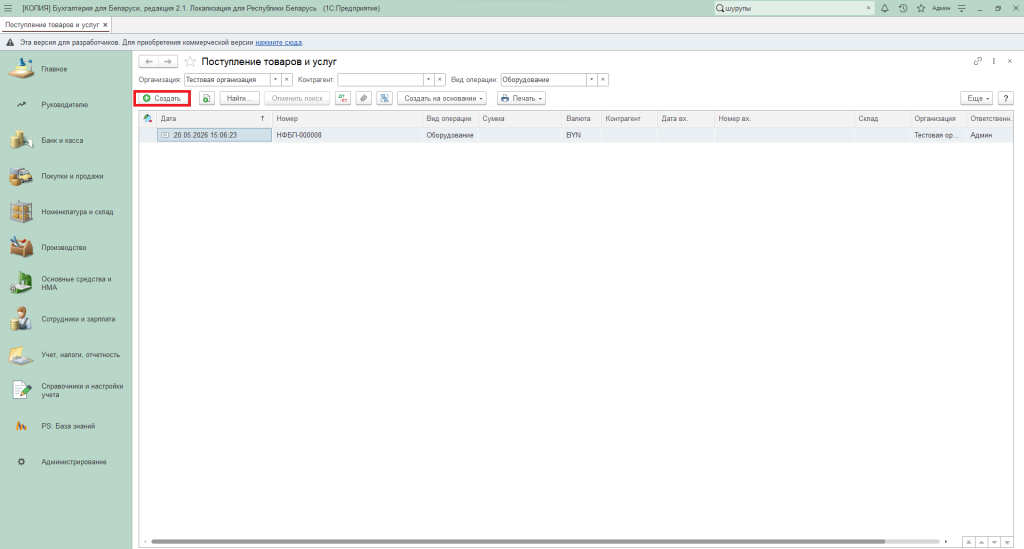Copy document using icon next to Создать
Image resolution: width=1024 pixels, height=549 pixels.
(206, 99)
